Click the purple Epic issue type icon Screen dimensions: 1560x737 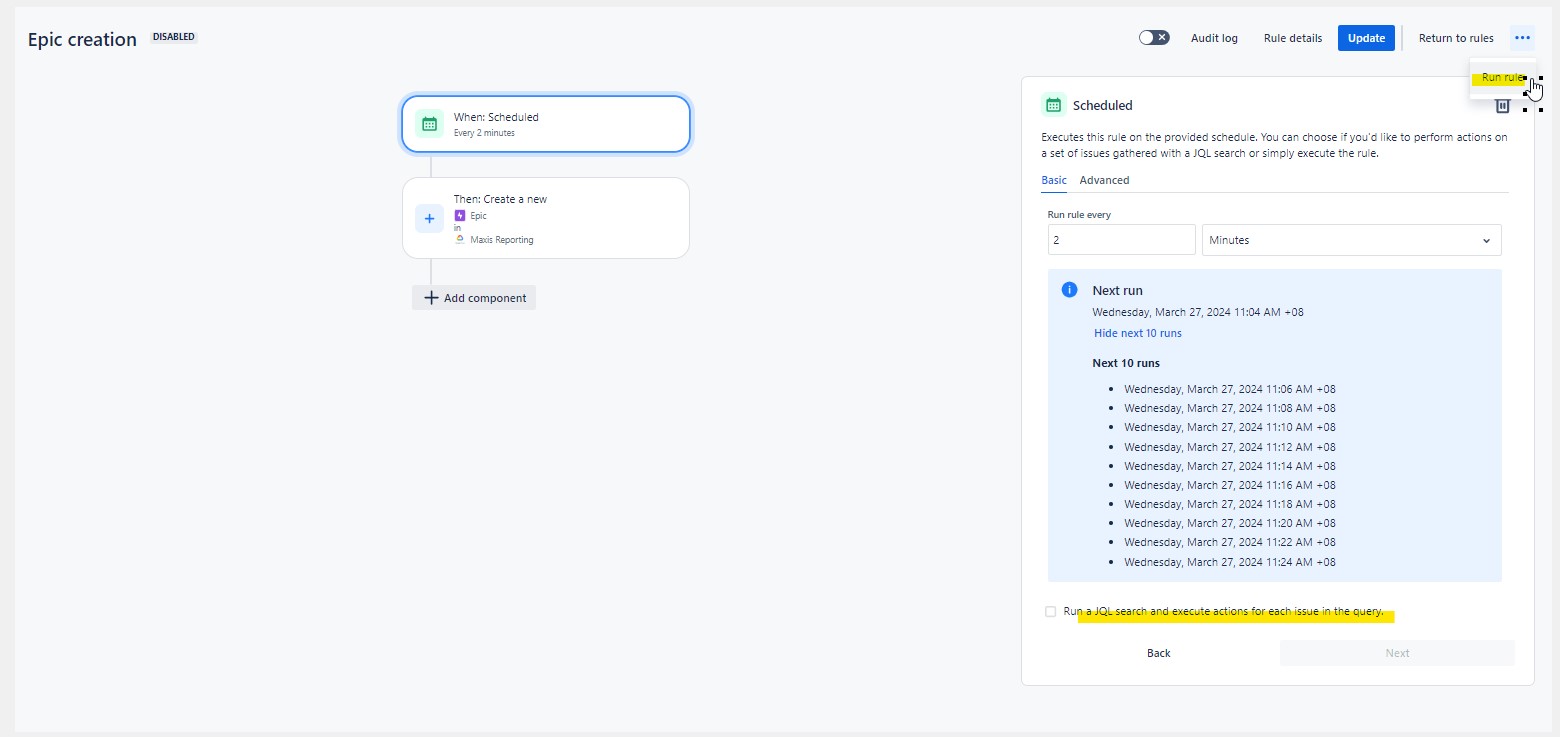click(x=460, y=215)
